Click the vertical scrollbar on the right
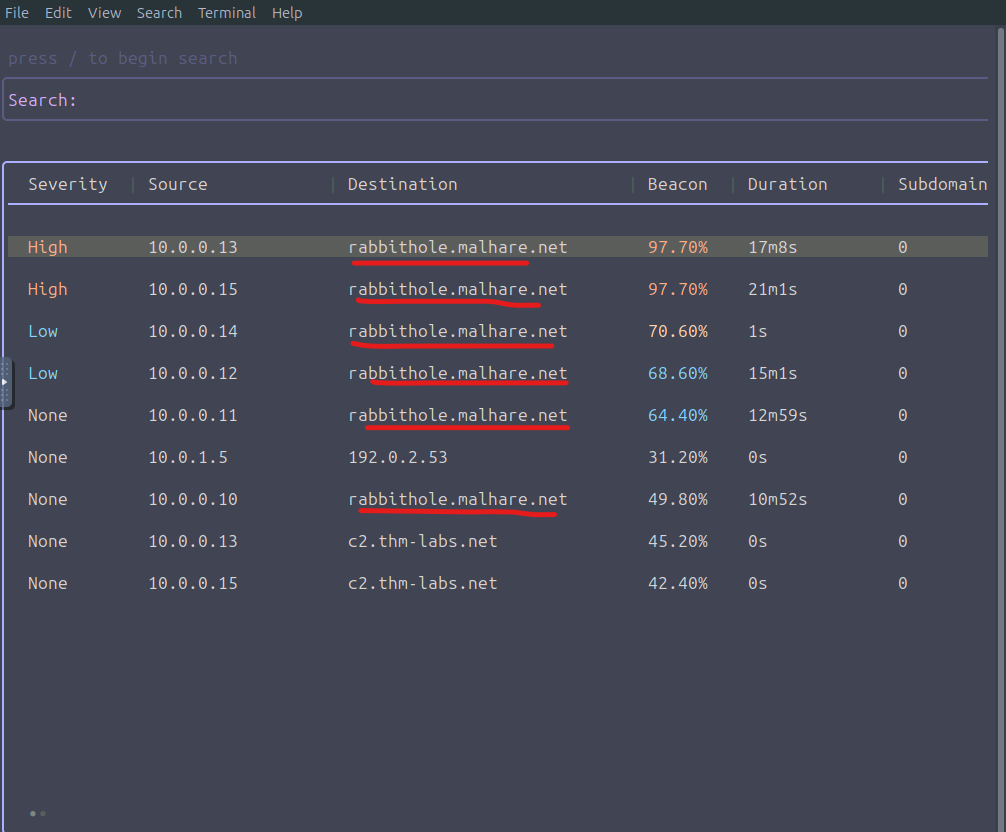Viewport: 1006px width, 832px height. point(1001,429)
